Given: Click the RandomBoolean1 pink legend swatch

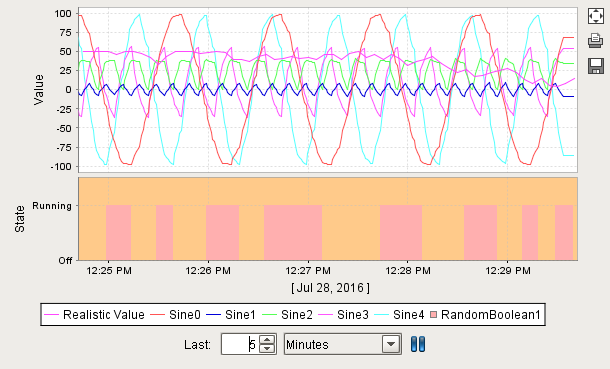Looking at the screenshot, I should point(434,315).
